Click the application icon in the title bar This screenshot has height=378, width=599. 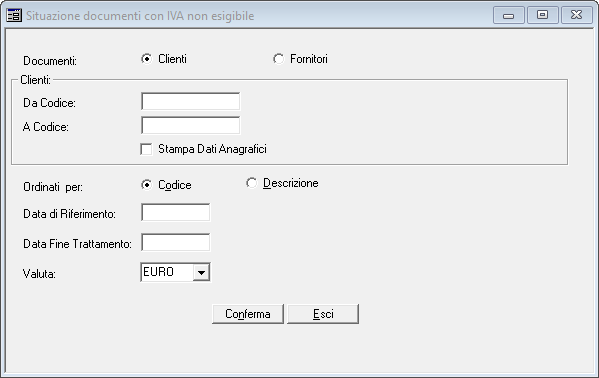pos(14,16)
